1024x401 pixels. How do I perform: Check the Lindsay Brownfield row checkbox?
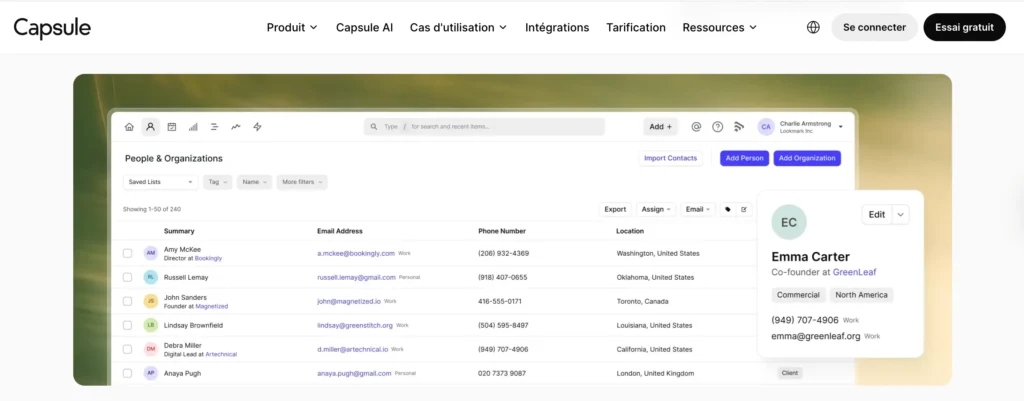coord(127,325)
